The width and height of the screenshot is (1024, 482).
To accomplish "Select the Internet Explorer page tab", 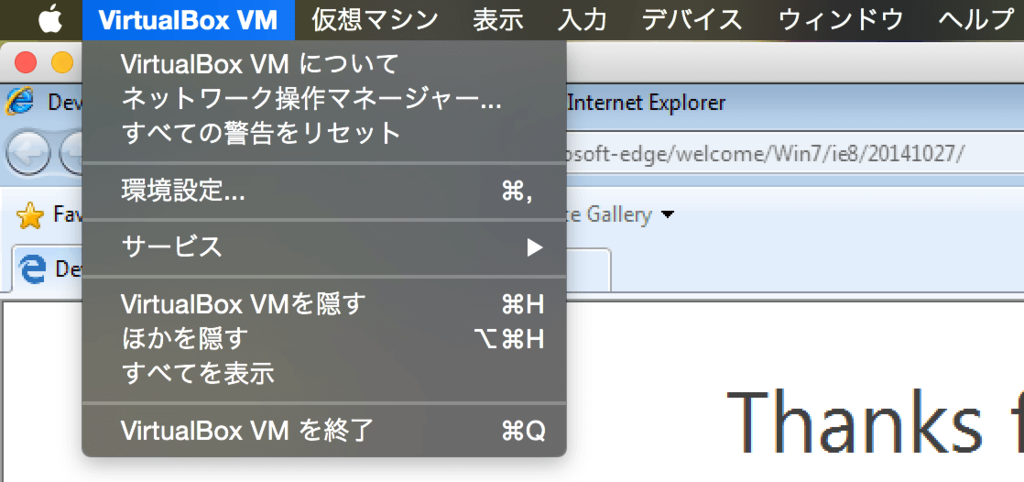I will pos(311,270).
